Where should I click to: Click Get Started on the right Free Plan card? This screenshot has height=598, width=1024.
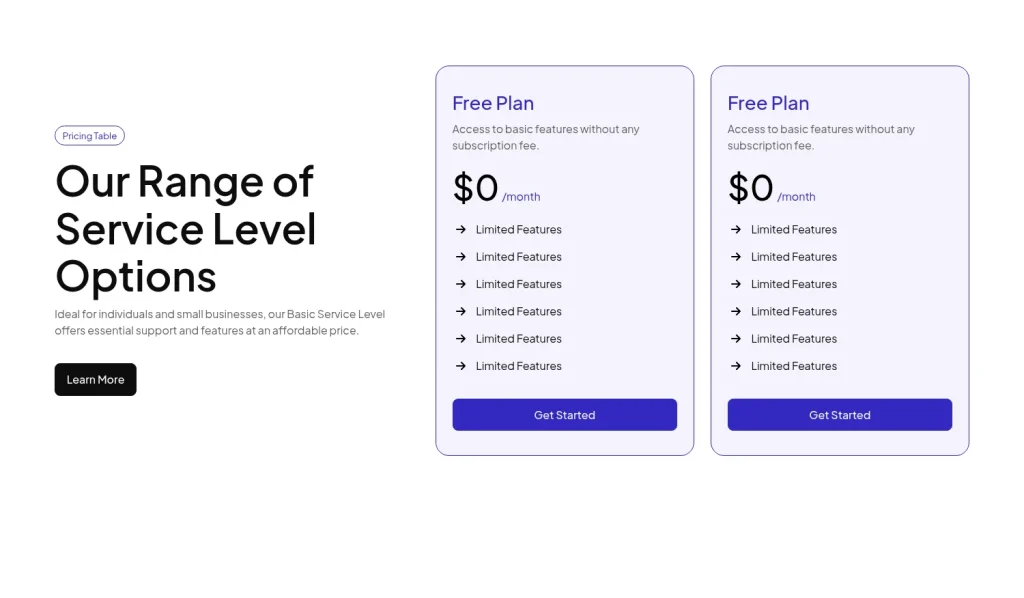tap(839, 414)
